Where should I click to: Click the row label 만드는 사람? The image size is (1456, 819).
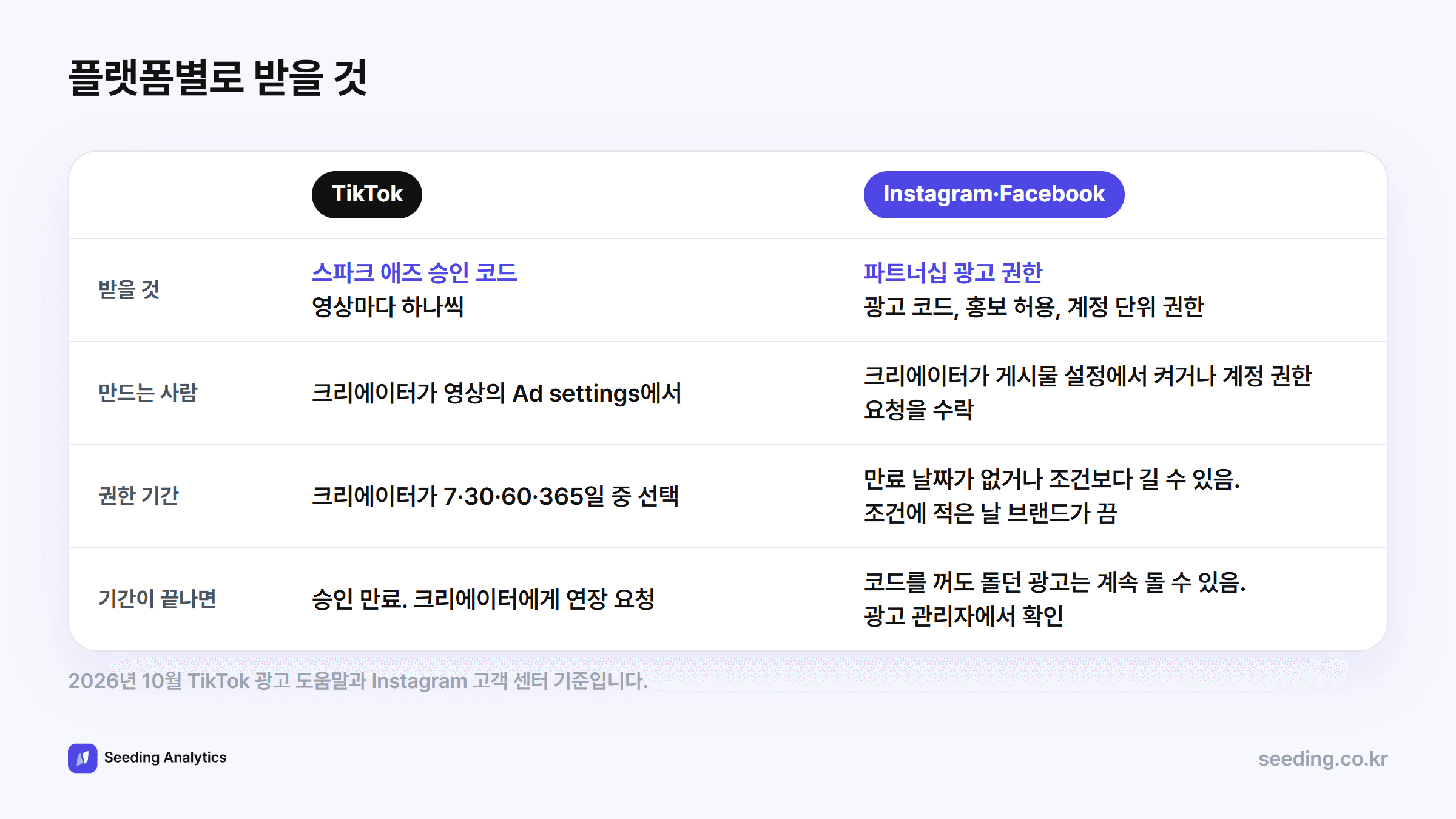[148, 393]
